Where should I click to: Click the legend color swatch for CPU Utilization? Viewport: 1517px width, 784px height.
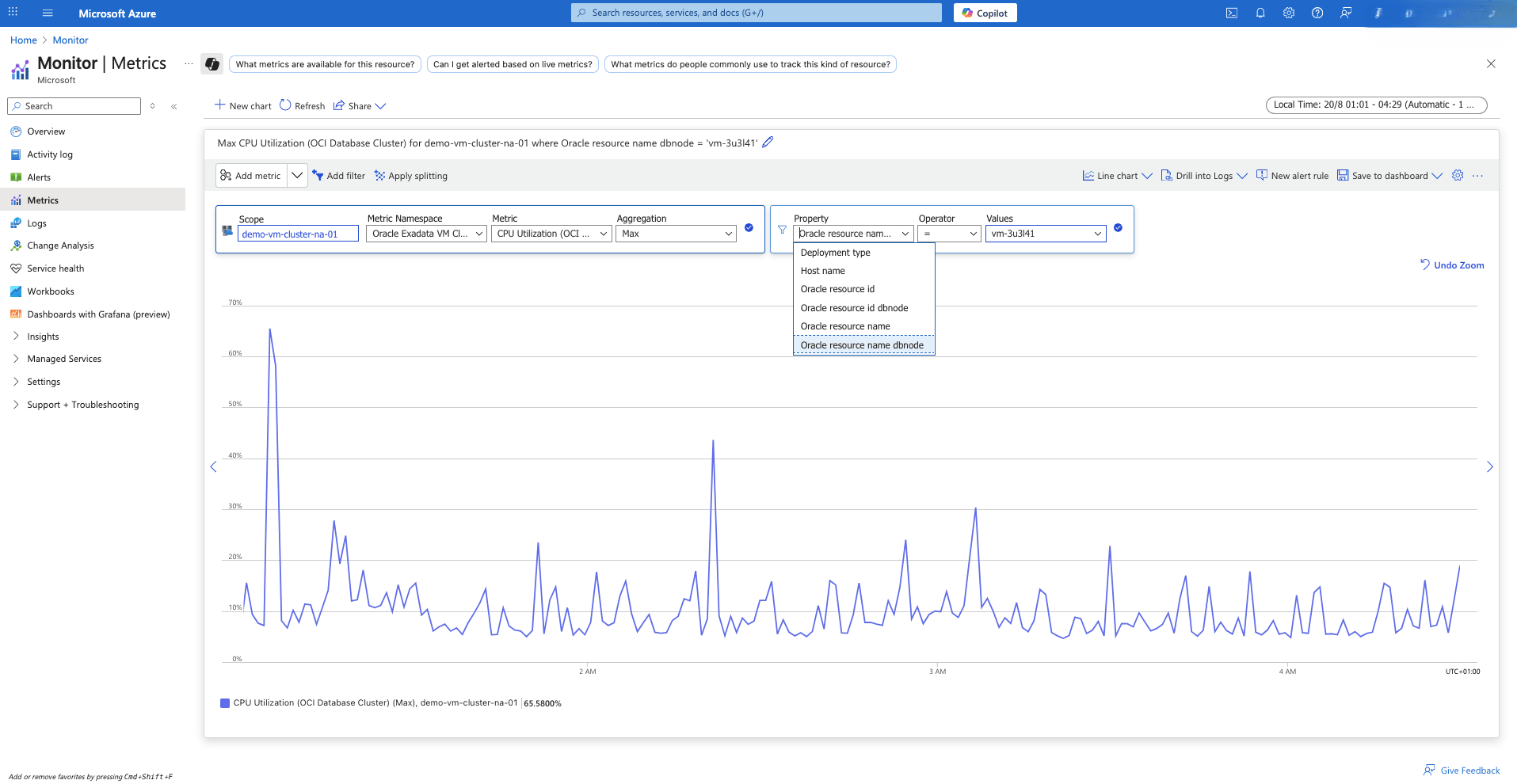(225, 703)
